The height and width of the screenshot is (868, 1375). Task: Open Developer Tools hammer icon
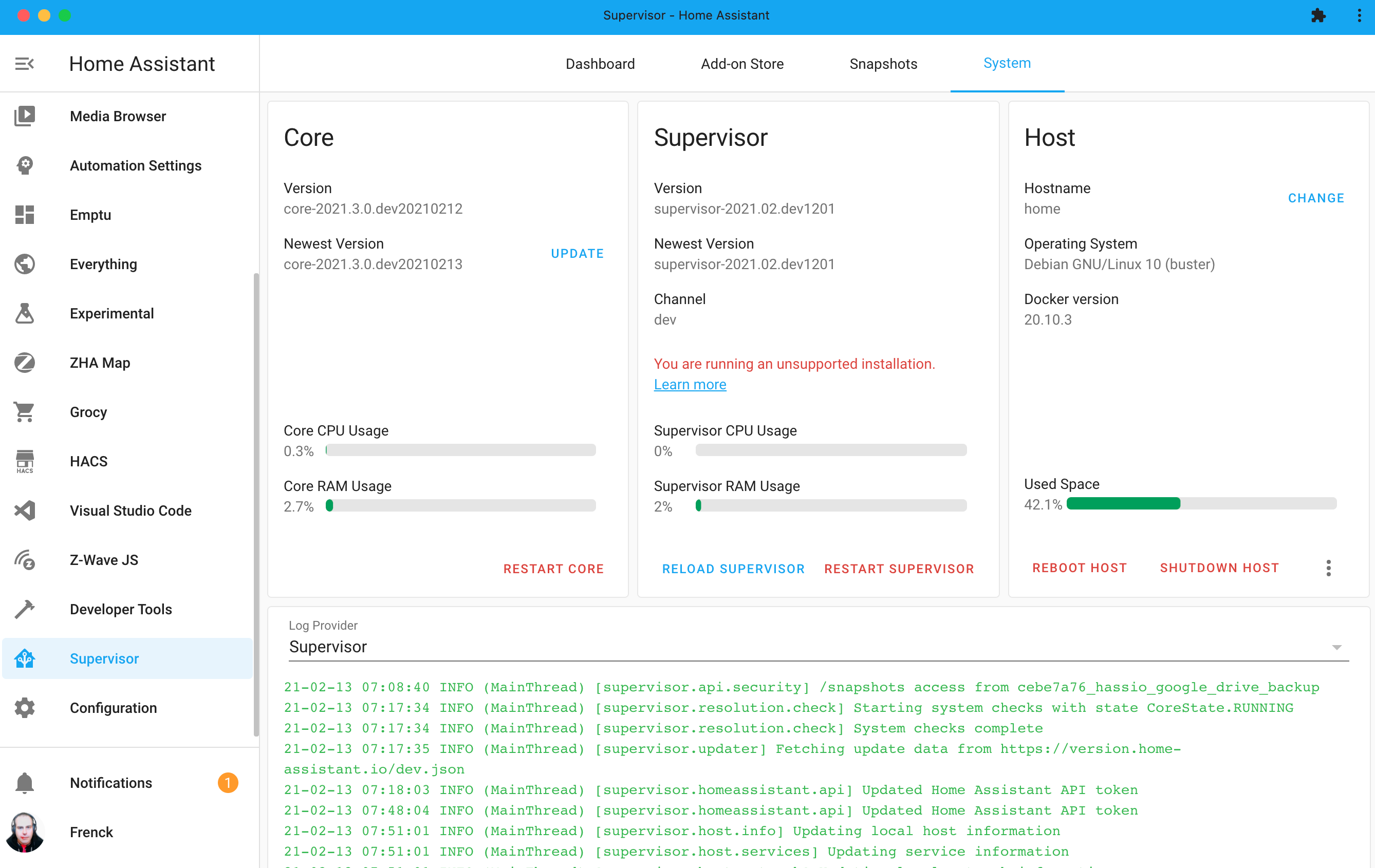[x=25, y=609]
